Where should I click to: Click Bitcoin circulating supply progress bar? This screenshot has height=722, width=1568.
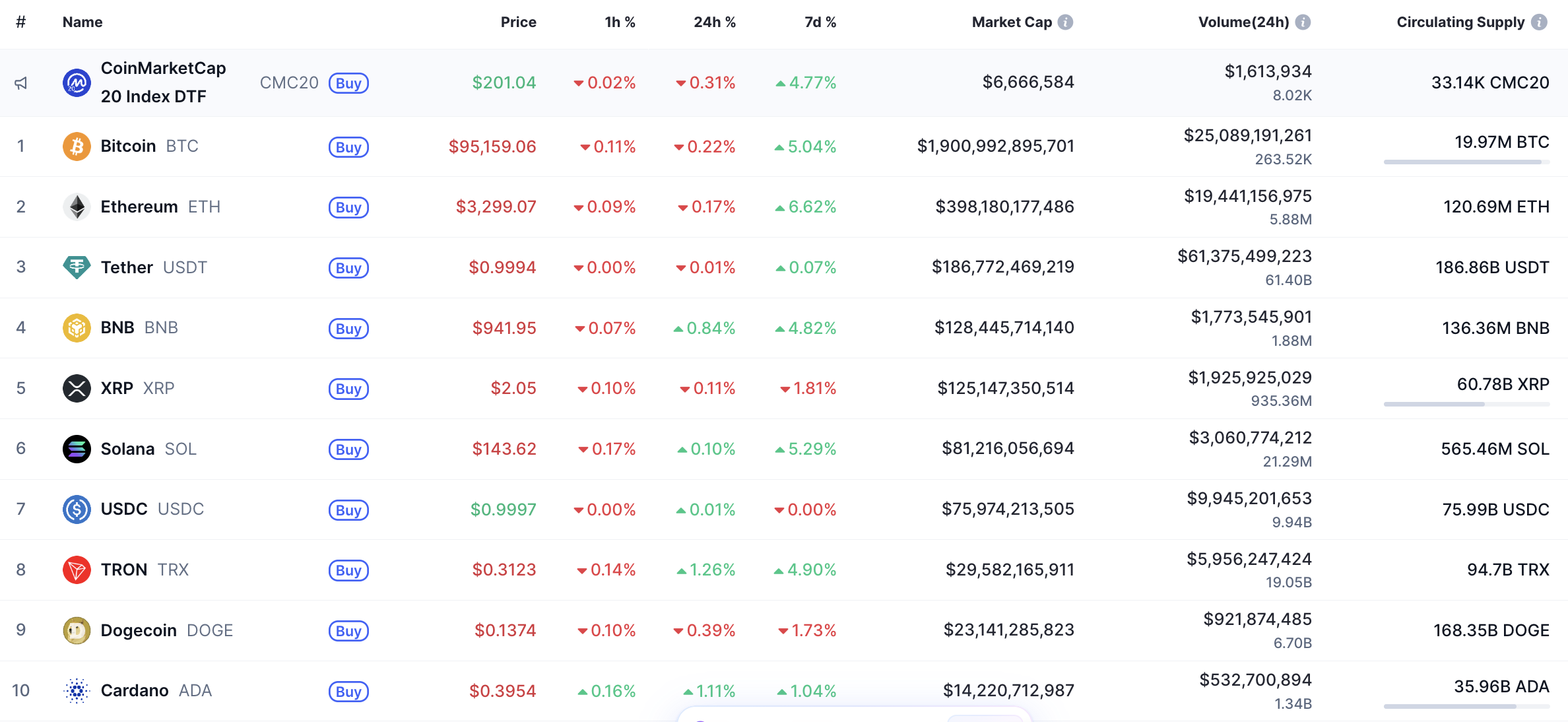pyautogui.click(x=1466, y=162)
